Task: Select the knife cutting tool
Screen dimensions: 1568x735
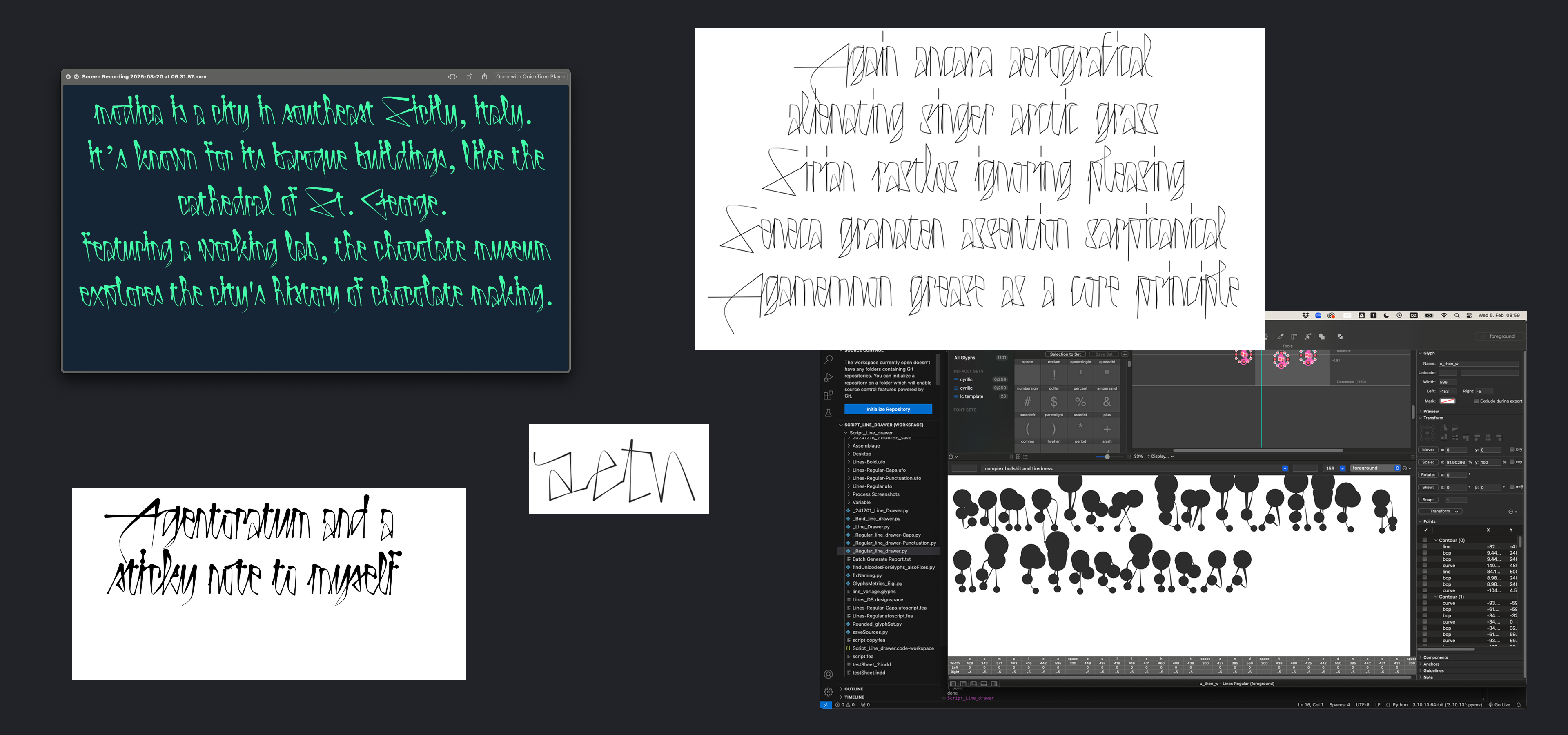Action: coord(1281,336)
